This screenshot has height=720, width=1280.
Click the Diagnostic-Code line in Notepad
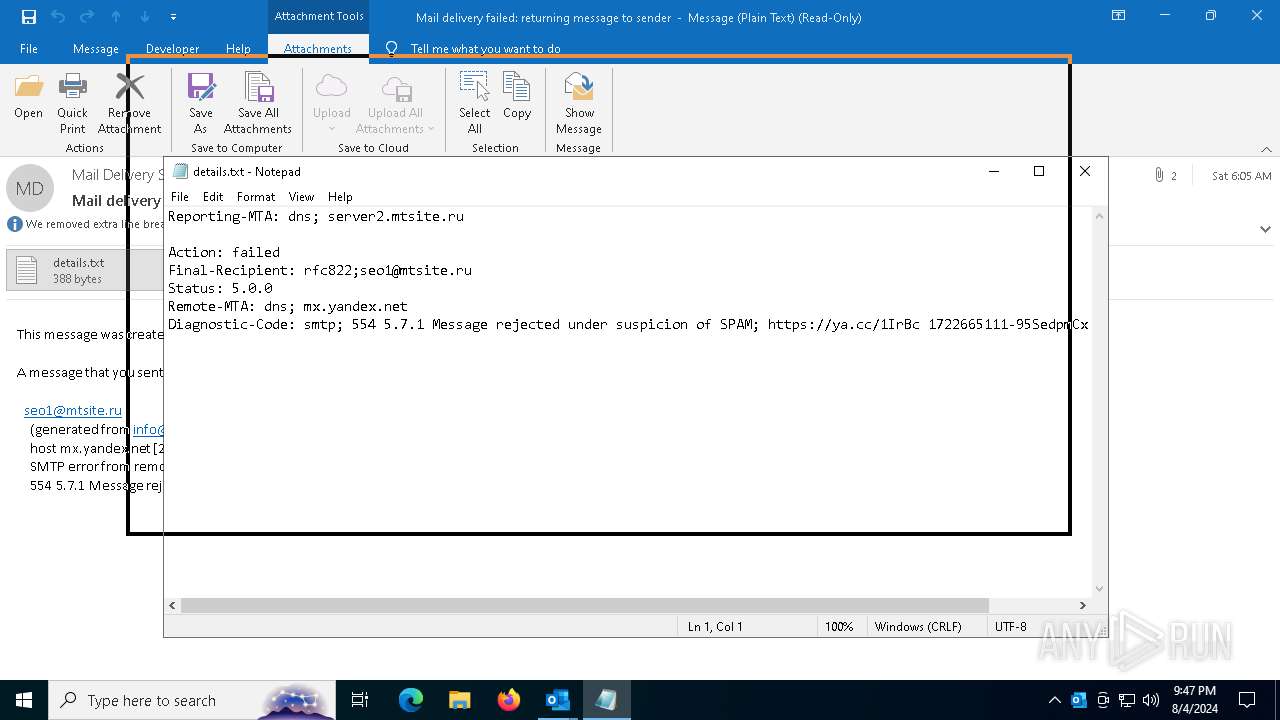pyautogui.click(x=628, y=324)
